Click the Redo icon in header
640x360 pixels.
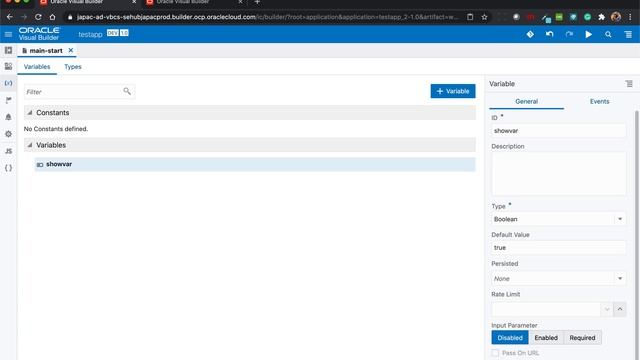pos(569,34)
